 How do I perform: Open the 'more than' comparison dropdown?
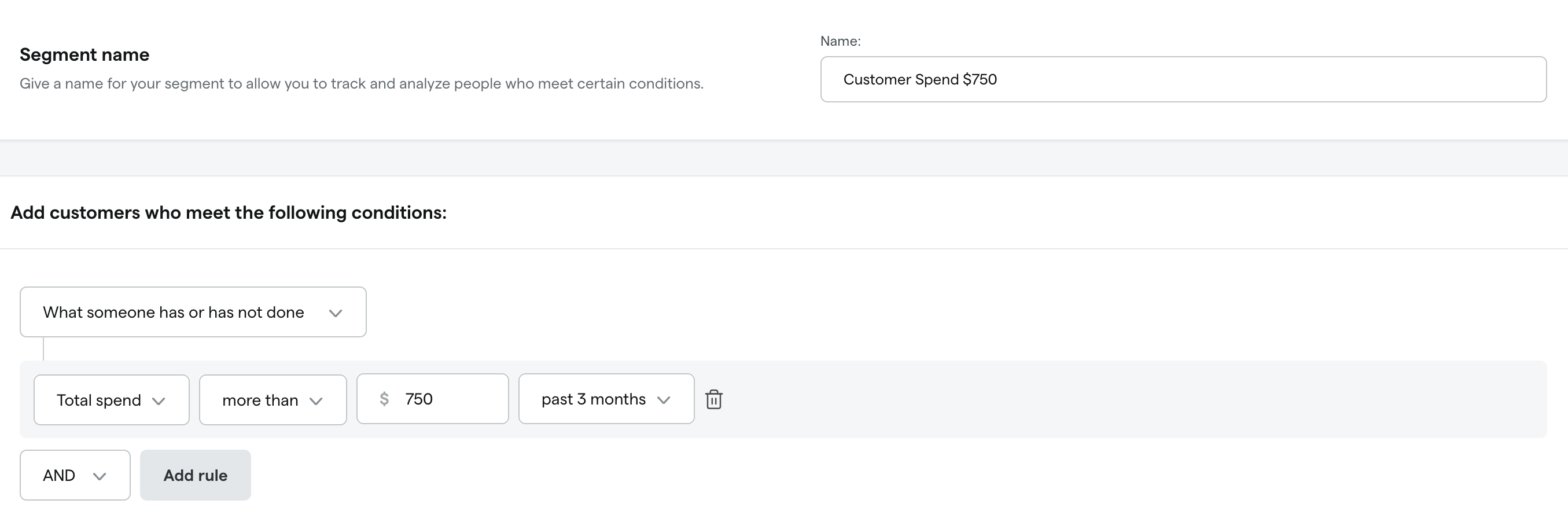pyautogui.click(x=272, y=399)
